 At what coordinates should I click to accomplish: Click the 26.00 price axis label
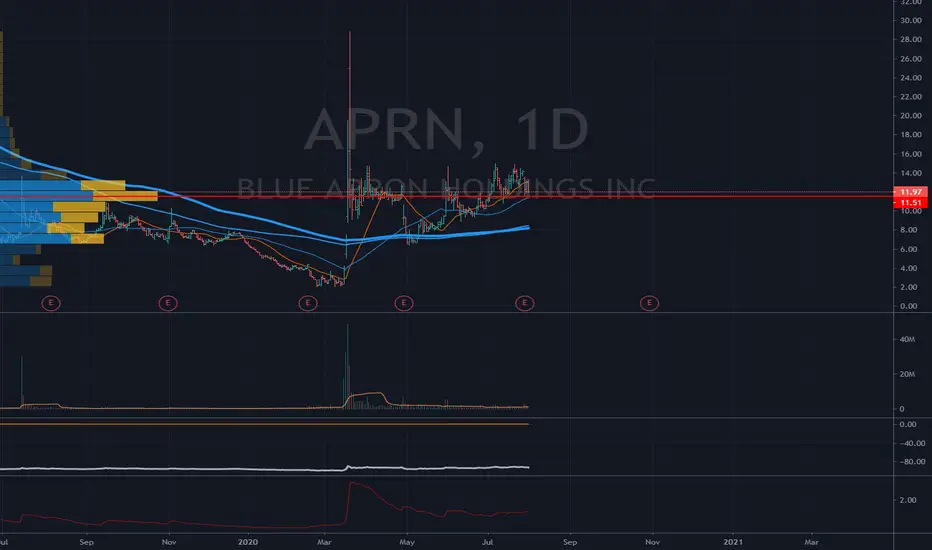911,58
